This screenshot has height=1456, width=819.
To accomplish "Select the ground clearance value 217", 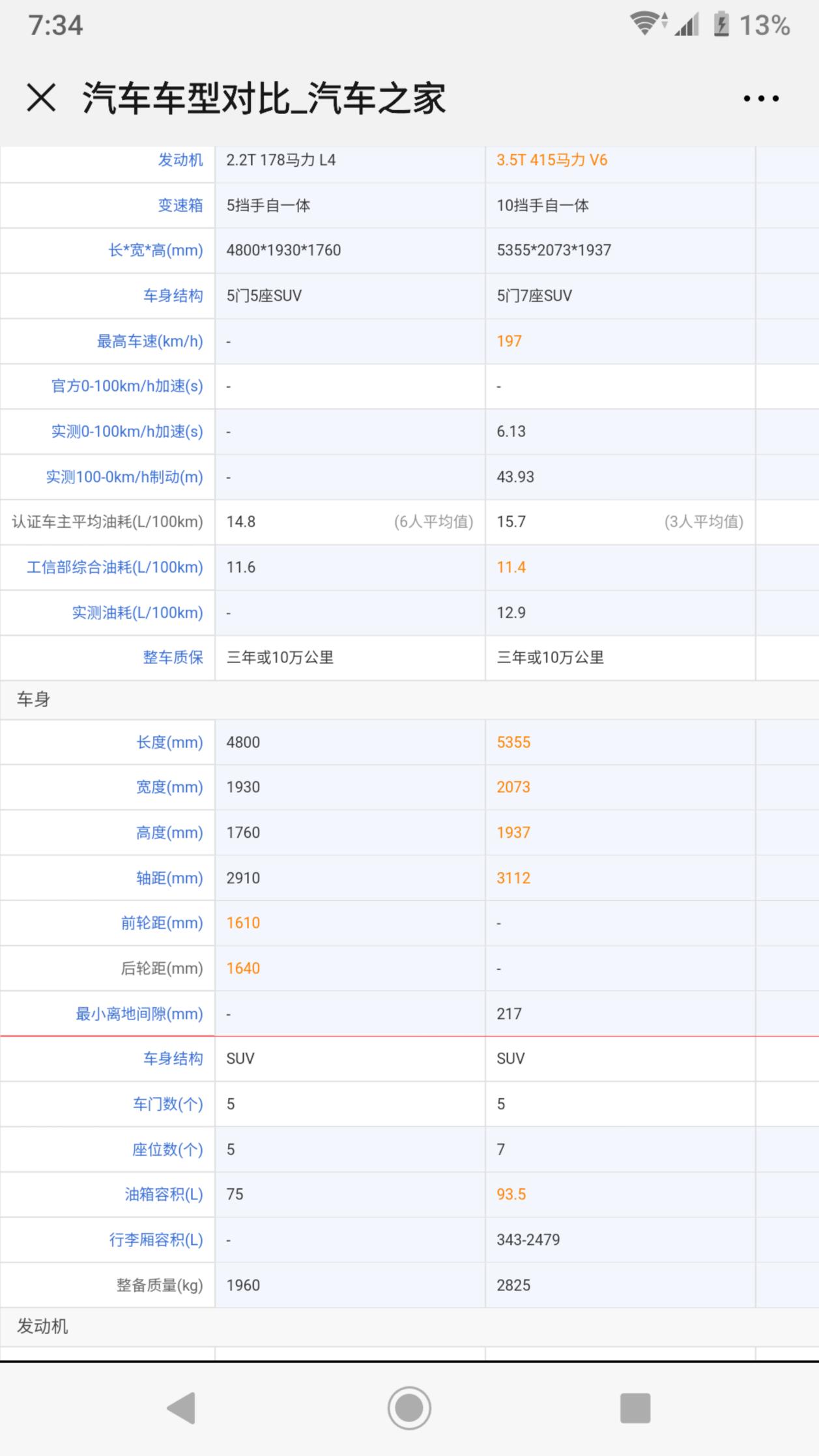I will coord(509,1014).
